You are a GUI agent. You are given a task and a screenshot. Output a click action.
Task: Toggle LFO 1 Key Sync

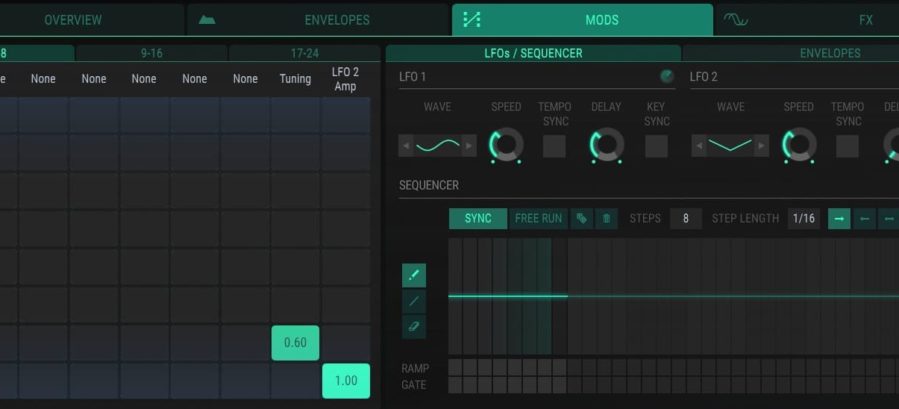pos(656,146)
